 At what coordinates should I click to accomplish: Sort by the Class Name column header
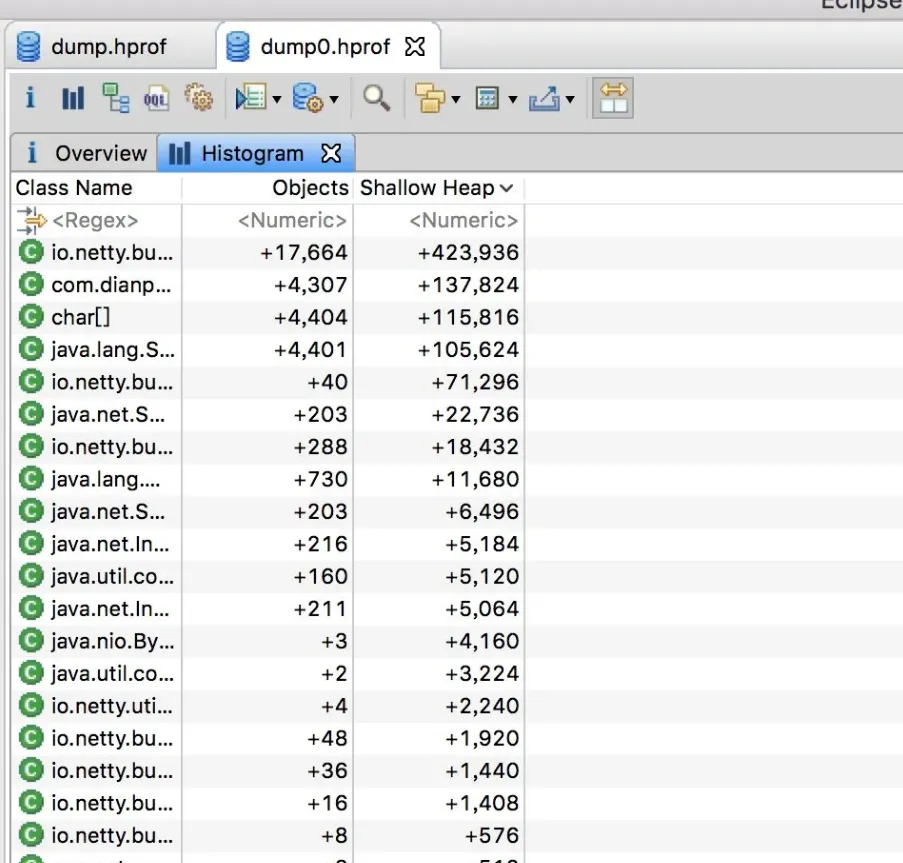pos(96,188)
